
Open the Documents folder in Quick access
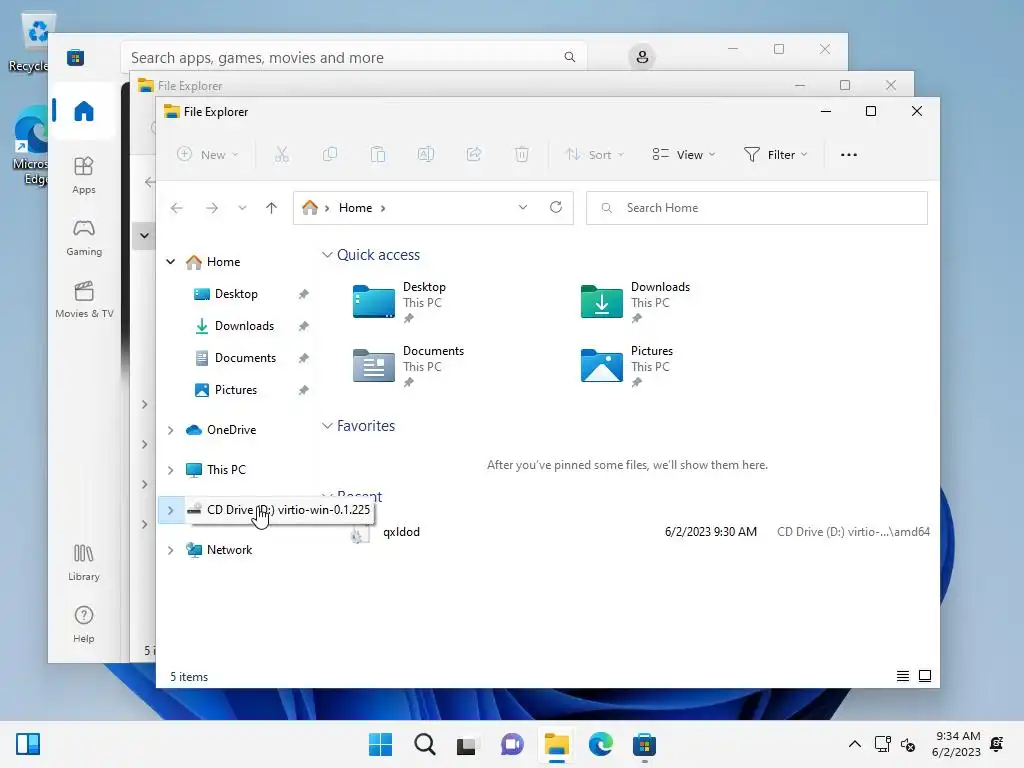[408, 366]
